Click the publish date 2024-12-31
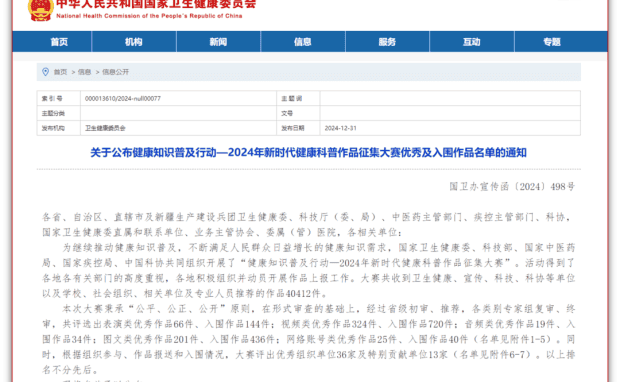The image size is (620, 382). [x=340, y=128]
